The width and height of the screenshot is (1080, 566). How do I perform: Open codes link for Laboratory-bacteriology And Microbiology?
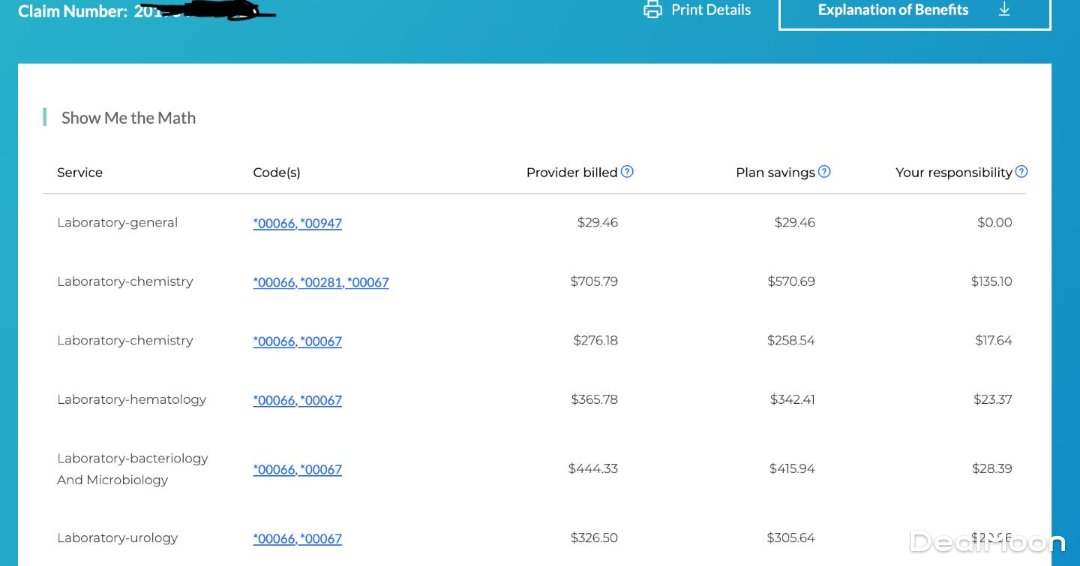click(x=297, y=470)
